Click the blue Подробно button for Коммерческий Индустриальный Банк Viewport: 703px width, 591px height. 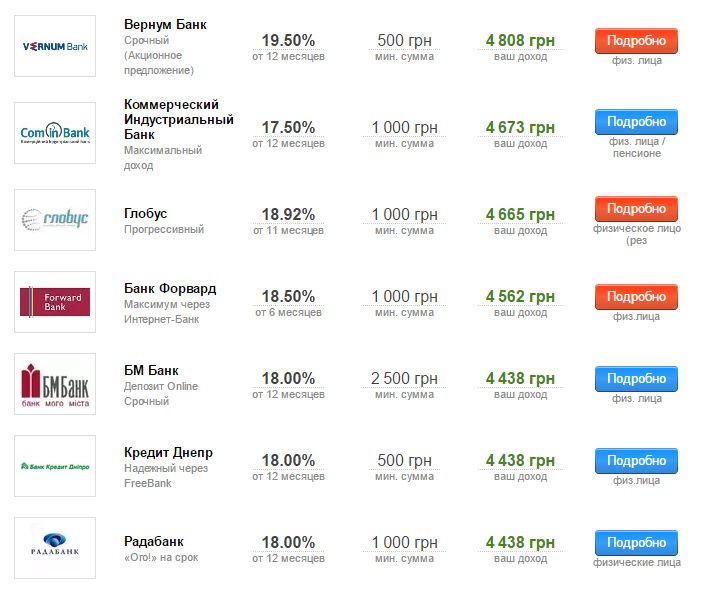point(636,122)
